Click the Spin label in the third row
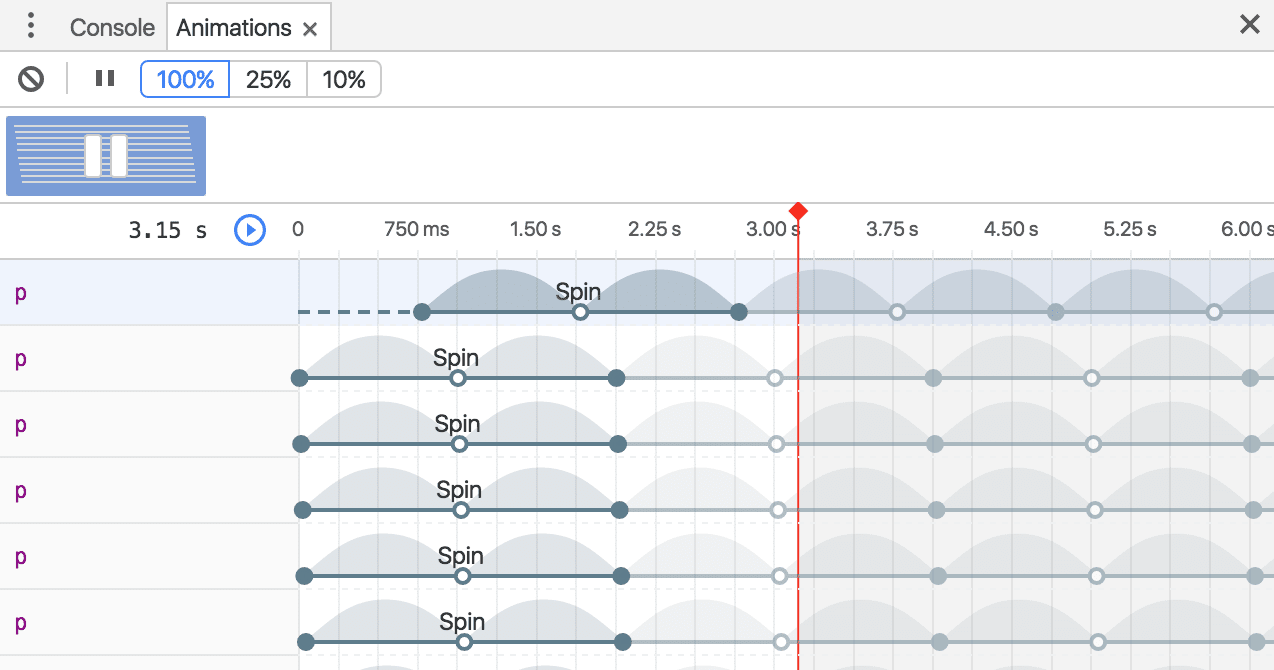 click(458, 424)
